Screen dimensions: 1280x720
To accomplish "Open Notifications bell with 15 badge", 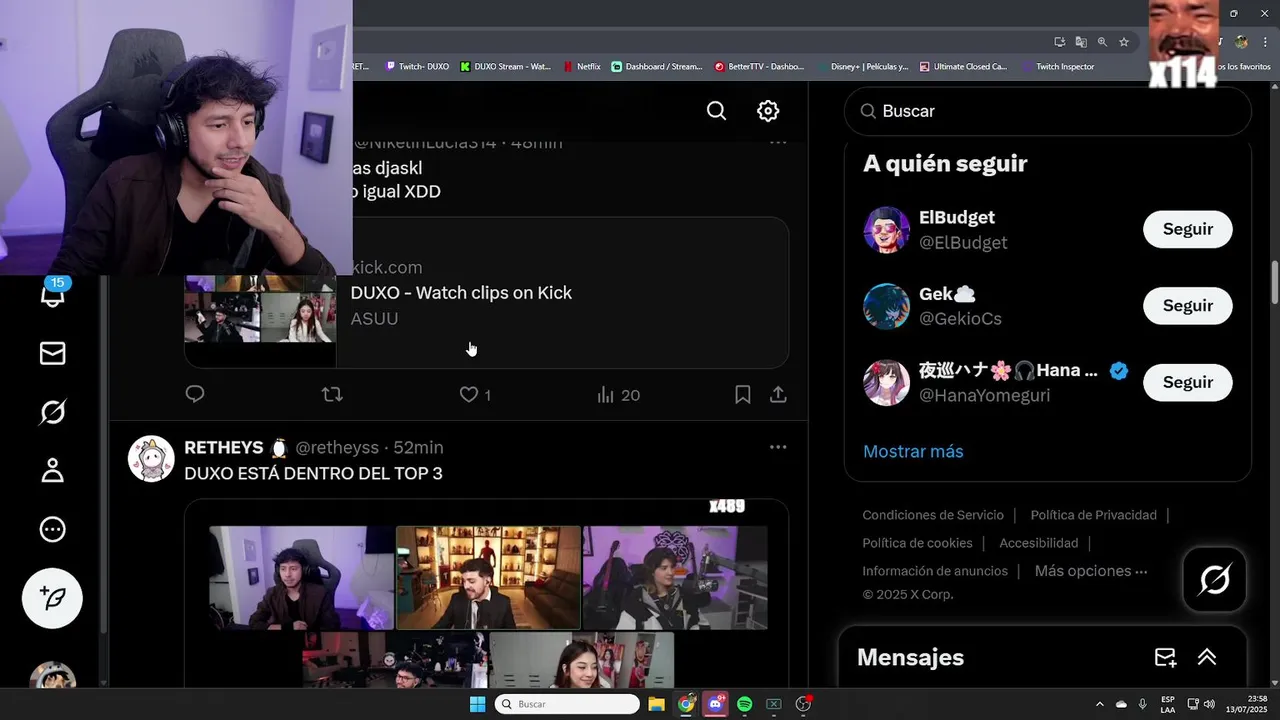I will (x=52, y=292).
